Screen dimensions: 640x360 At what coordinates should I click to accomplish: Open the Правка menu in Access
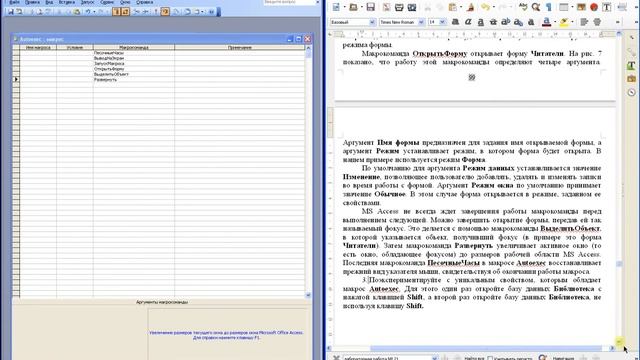32,2
